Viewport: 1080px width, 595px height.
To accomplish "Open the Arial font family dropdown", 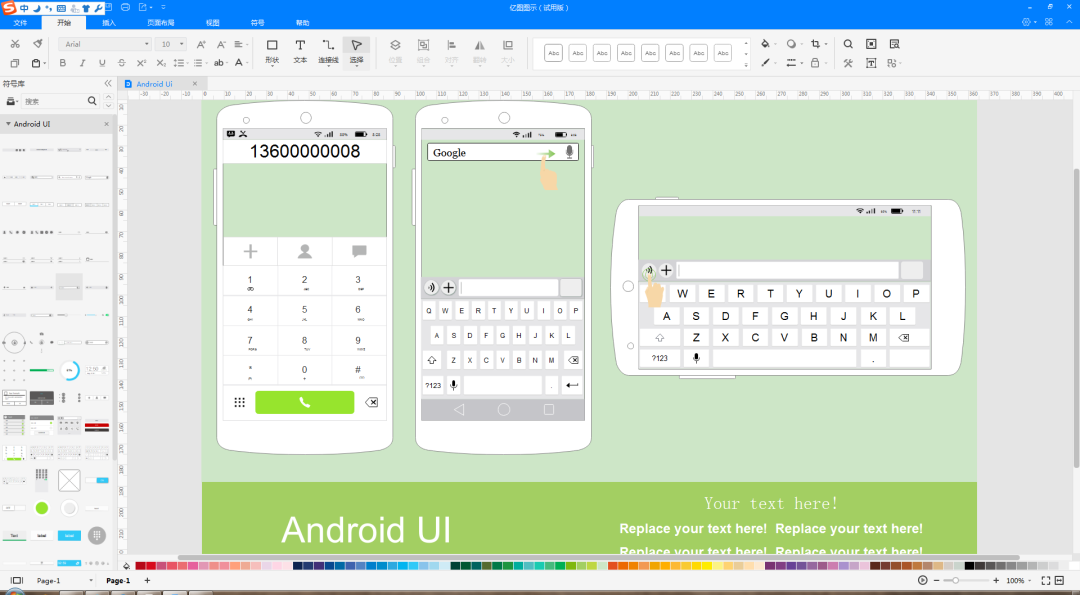I will click(106, 44).
